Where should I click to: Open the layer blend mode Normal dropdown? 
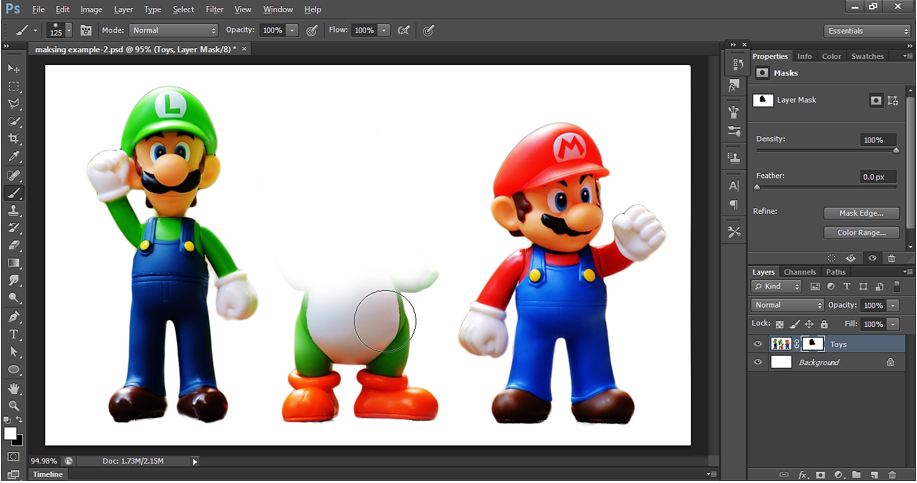point(787,305)
